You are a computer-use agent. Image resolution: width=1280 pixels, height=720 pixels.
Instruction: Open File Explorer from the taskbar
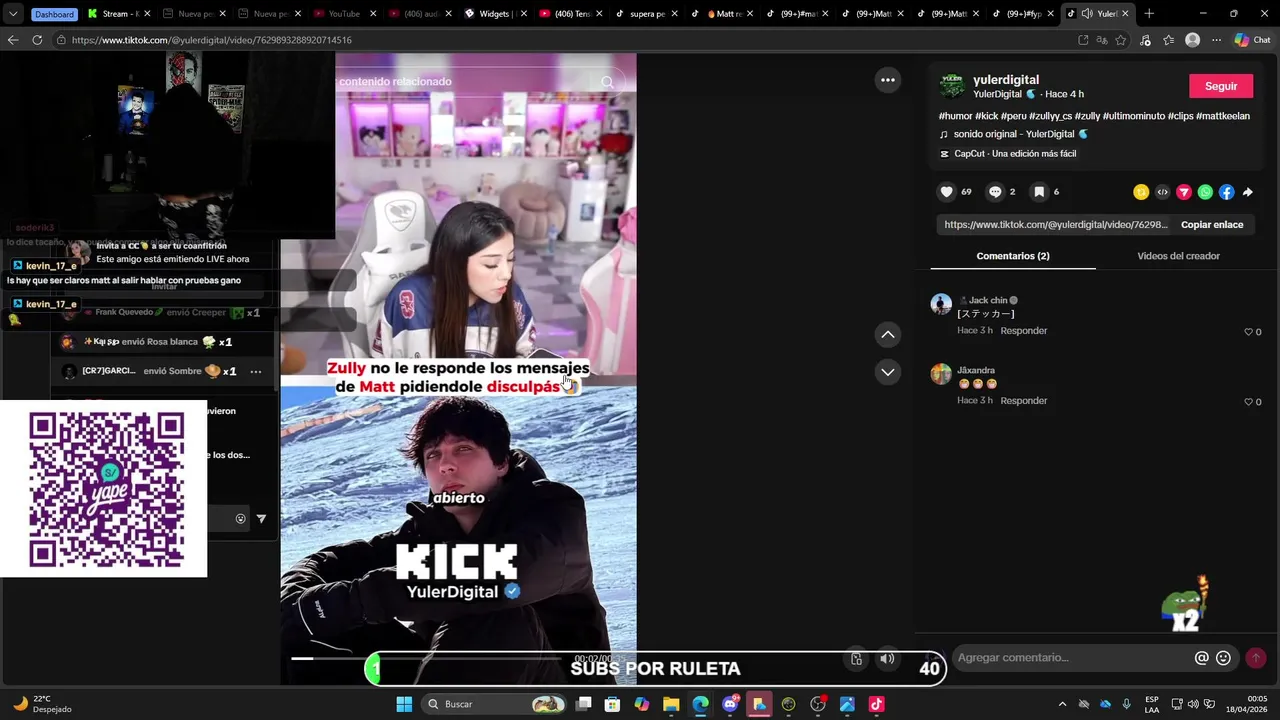click(671, 704)
